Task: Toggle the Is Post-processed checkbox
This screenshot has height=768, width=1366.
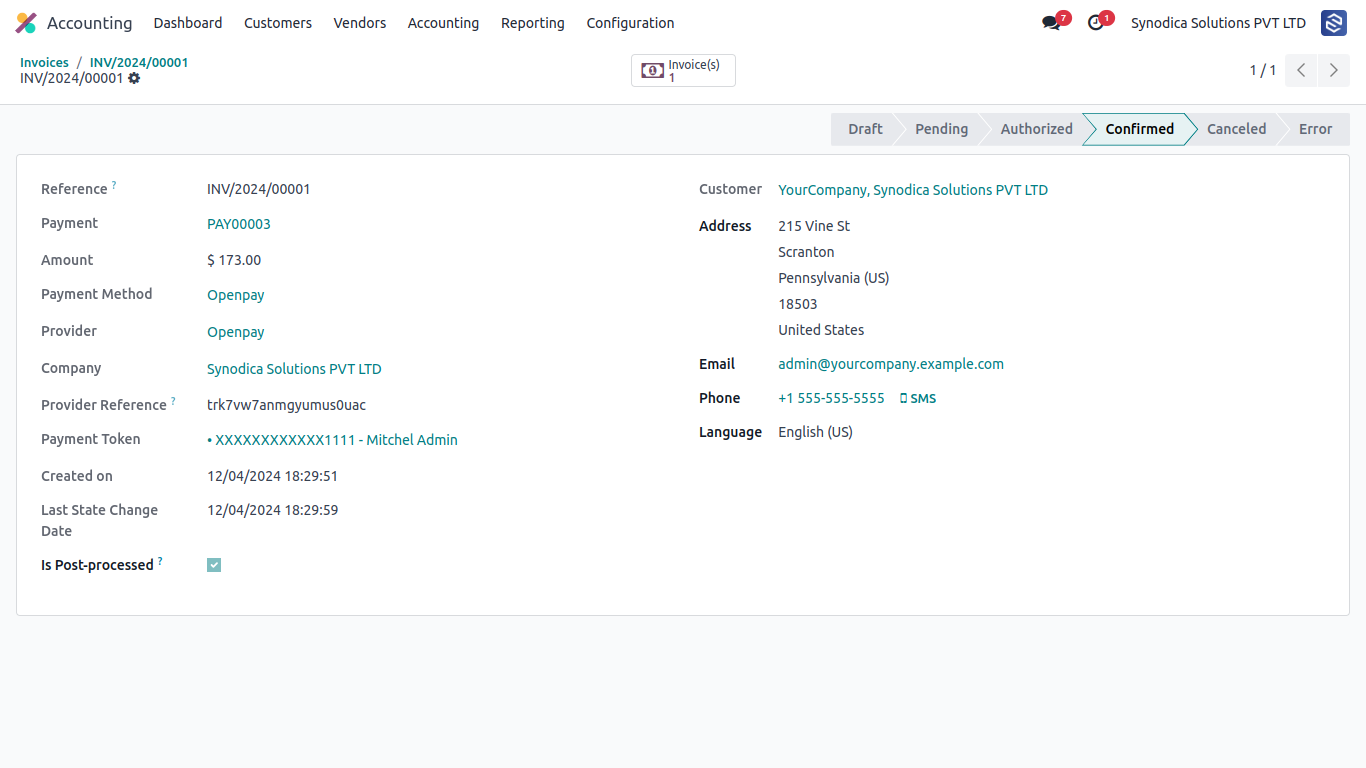Action: (214, 565)
